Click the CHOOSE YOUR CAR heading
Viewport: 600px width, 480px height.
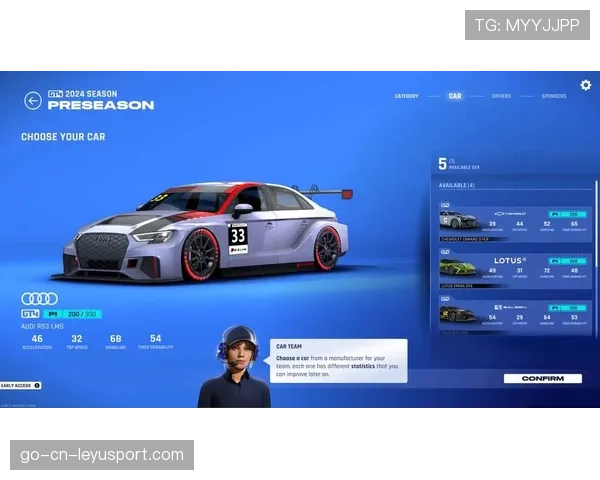(x=63, y=137)
